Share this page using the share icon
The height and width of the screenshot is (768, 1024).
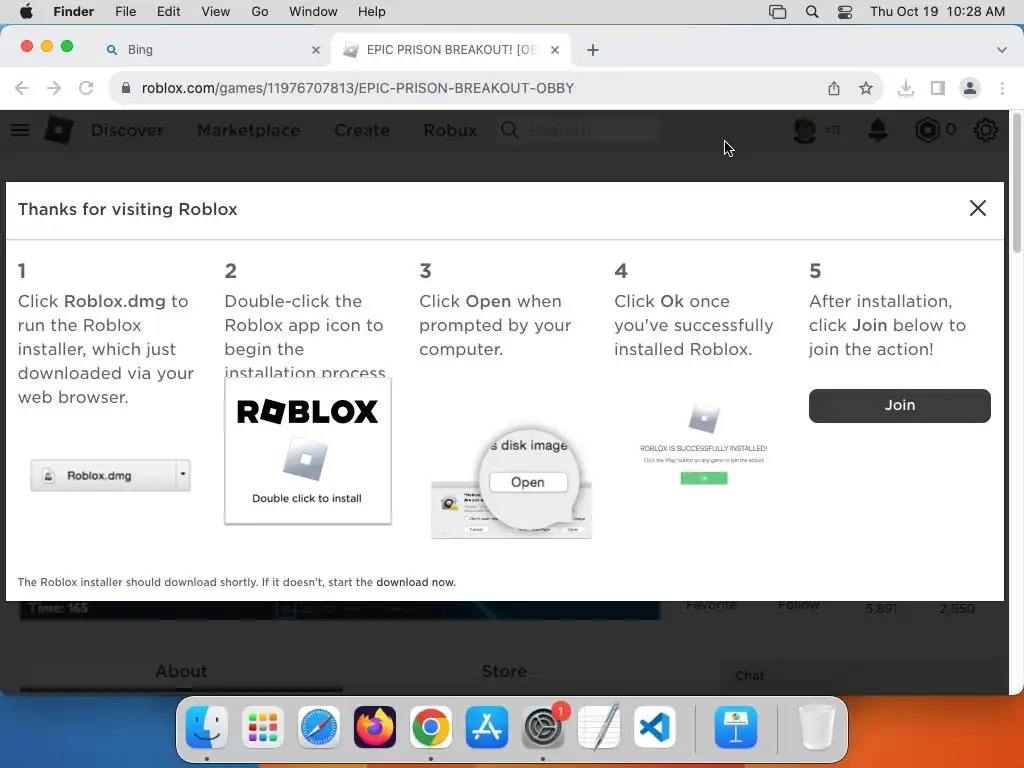(834, 88)
